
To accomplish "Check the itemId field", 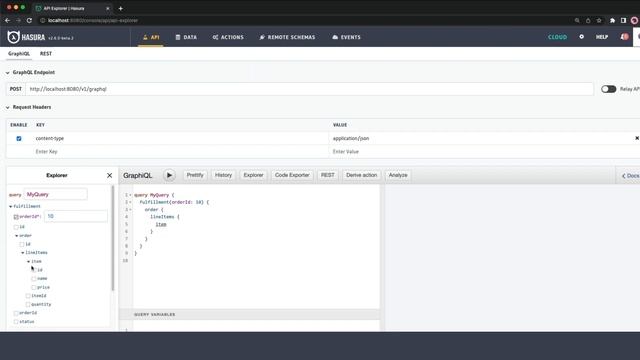I will pyautogui.click(x=28, y=296).
